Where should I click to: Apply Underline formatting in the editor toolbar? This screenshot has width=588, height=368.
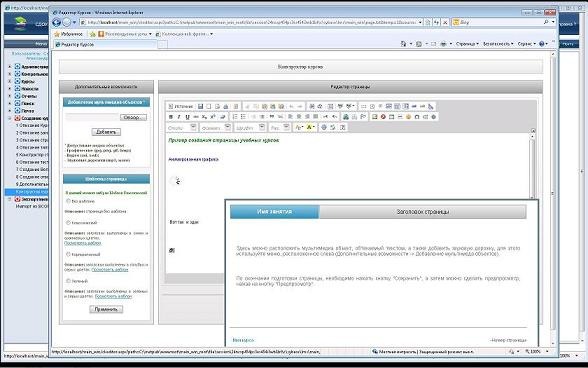click(188, 117)
